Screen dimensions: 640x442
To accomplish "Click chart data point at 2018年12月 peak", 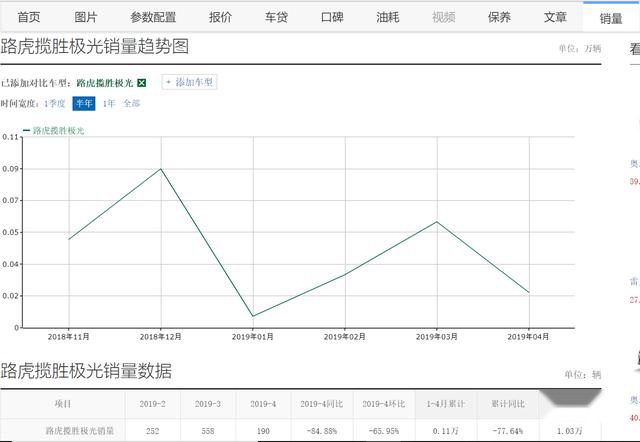I will tap(161, 169).
